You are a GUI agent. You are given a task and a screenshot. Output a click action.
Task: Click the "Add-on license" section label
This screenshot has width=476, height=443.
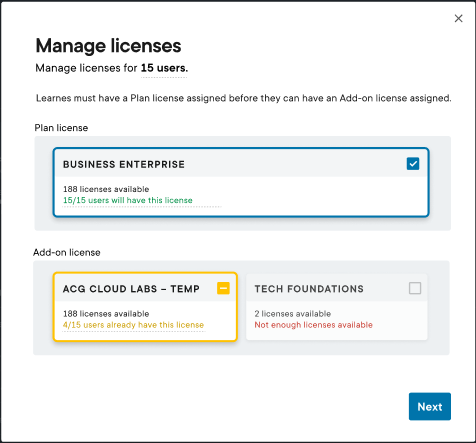(67, 252)
